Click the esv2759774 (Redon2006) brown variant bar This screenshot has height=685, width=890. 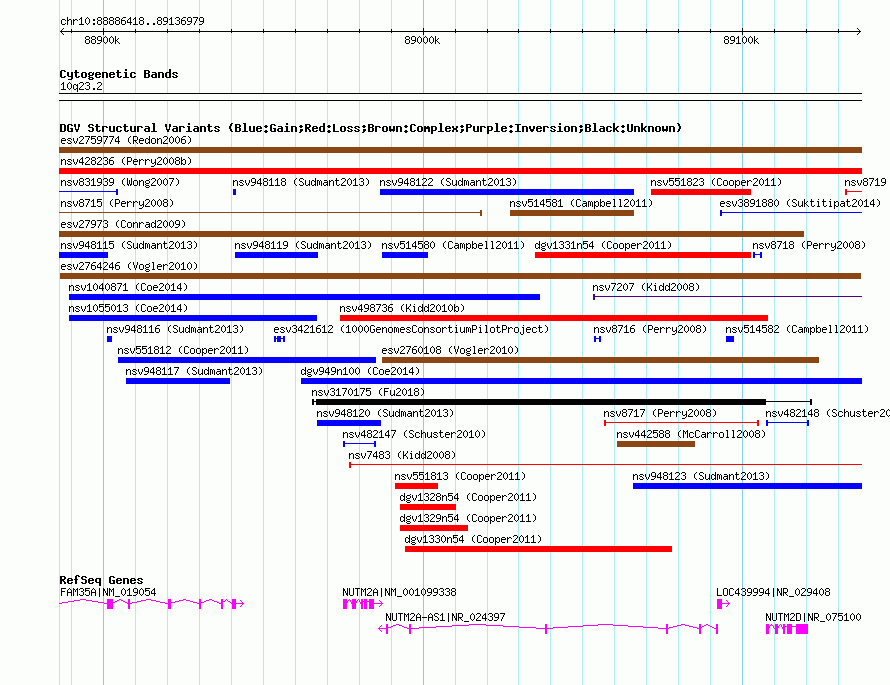(460, 150)
